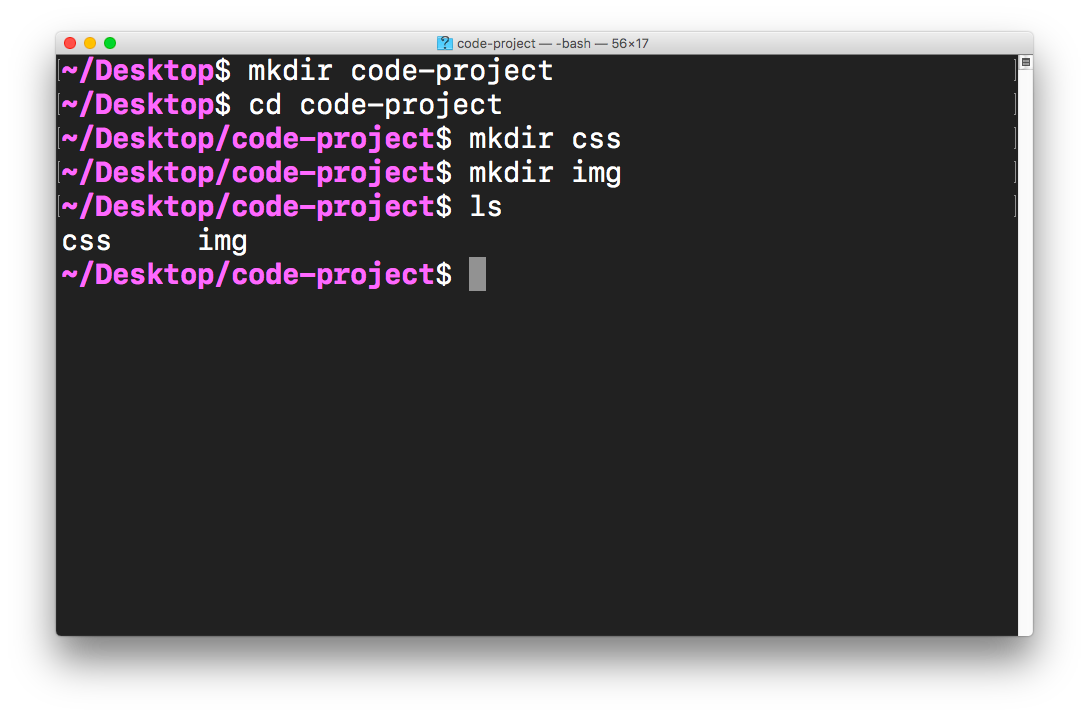Image resolution: width=1089 pixels, height=716 pixels.
Task: Click the cd code-project command text
Action: coord(378,104)
